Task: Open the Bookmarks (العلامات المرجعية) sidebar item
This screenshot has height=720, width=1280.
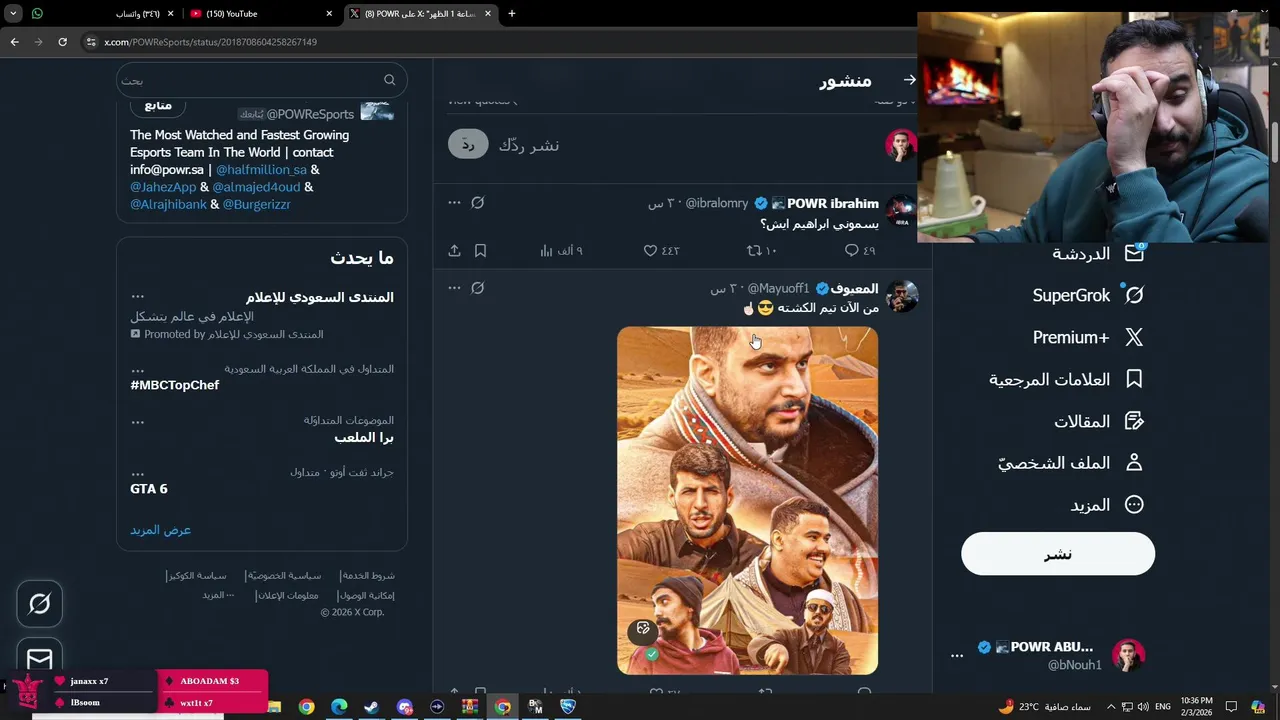Action: [1065, 379]
